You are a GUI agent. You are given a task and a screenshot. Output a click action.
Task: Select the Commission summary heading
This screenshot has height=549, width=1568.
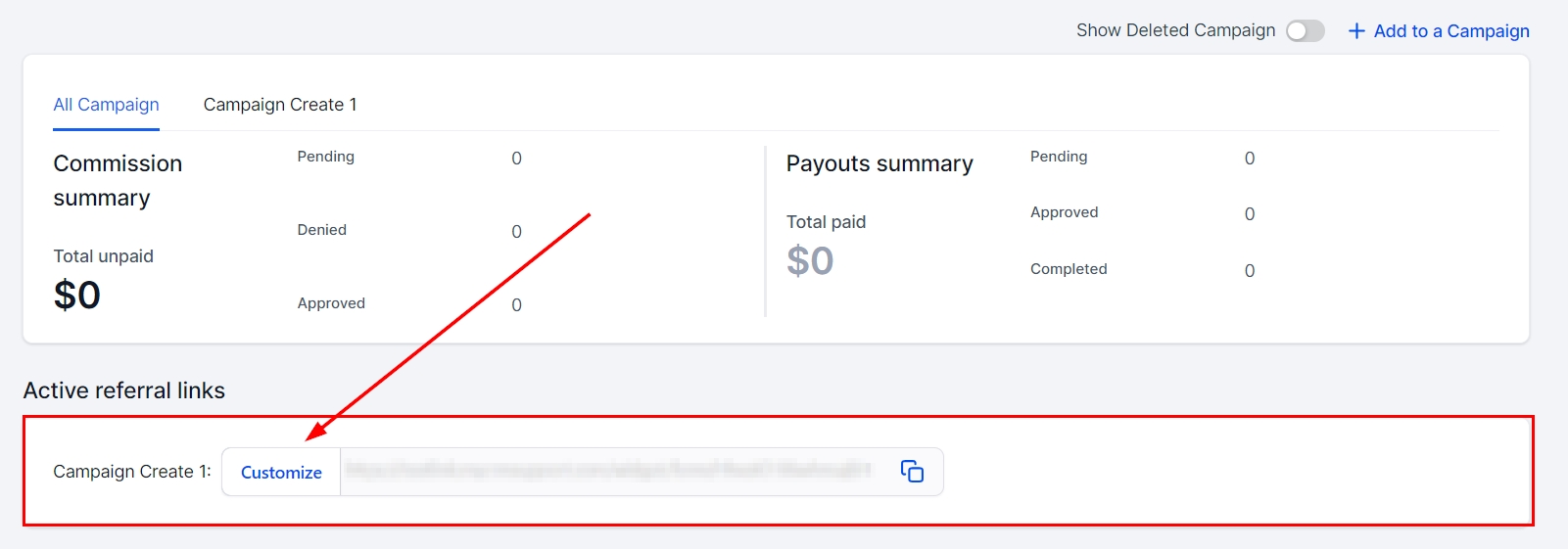(x=118, y=180)
